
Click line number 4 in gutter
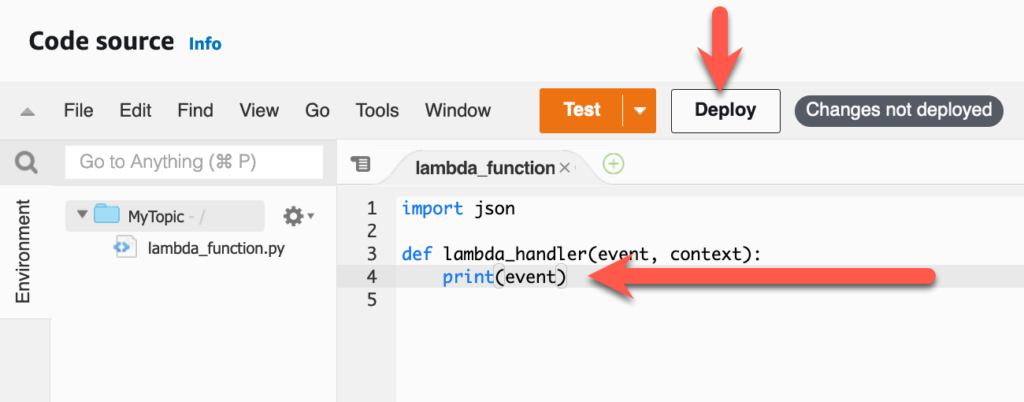371,277
